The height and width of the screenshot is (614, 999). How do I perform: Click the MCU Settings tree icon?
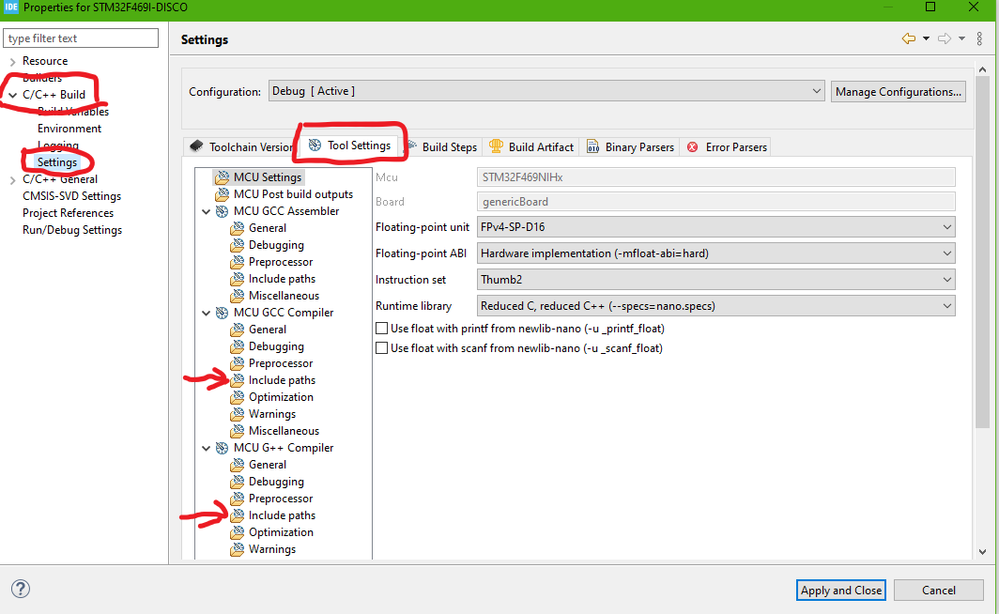[222, 177]
